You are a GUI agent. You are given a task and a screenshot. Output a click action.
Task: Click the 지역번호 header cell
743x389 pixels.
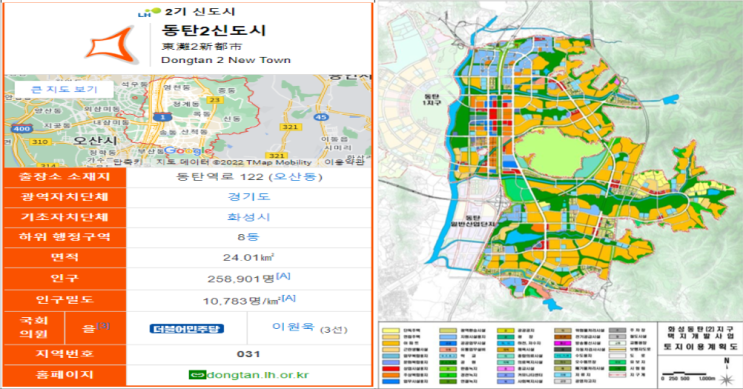[x=65, y=354]
